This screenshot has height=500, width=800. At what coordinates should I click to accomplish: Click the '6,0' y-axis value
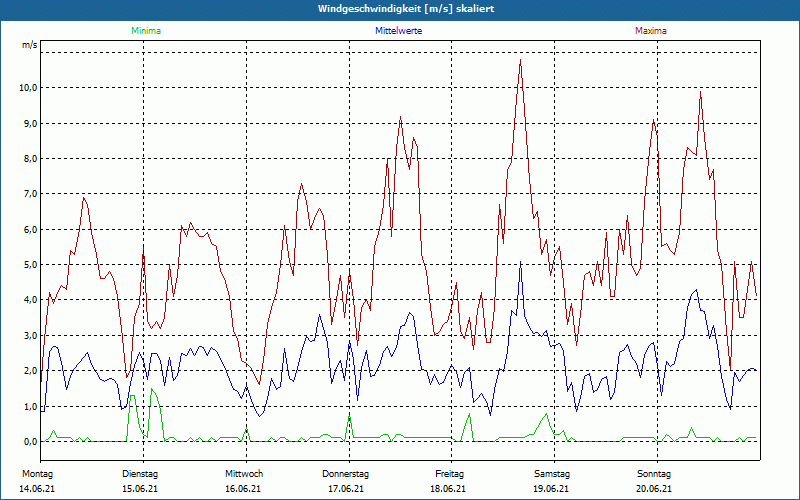point(31,230)
